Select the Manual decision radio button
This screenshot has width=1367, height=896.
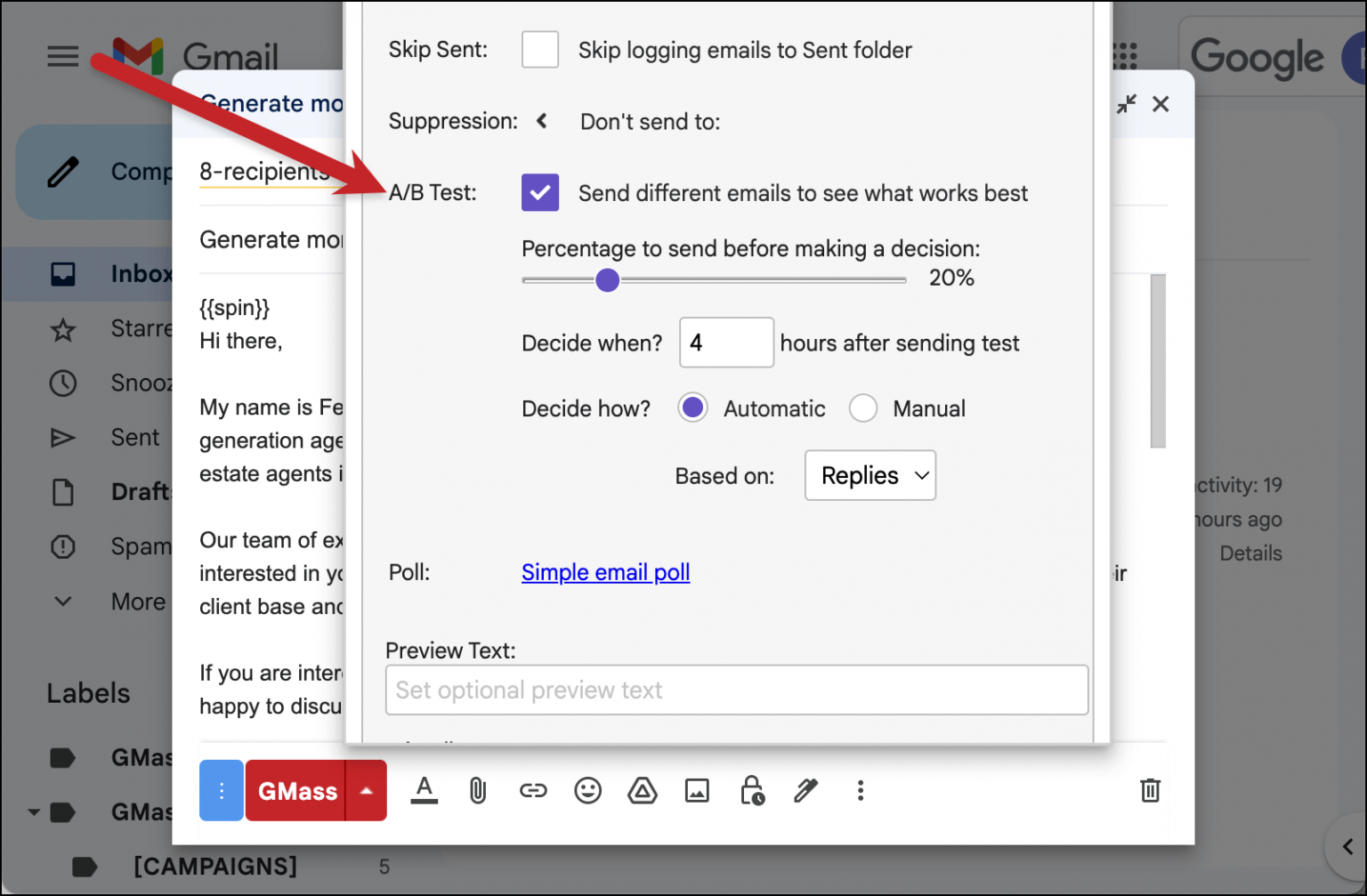862,408
